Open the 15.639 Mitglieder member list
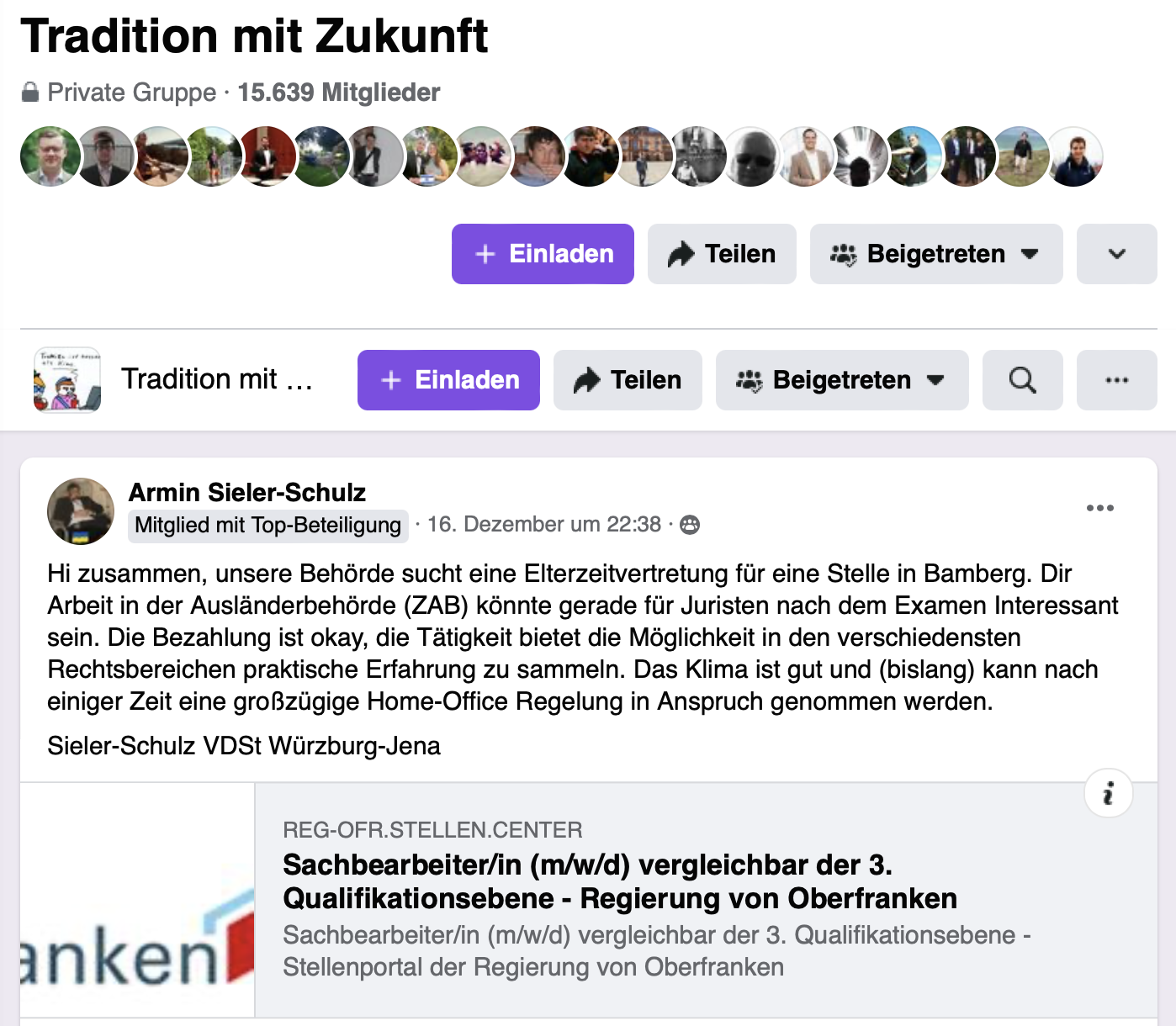1176x1026 pixels. click(338, 93)
